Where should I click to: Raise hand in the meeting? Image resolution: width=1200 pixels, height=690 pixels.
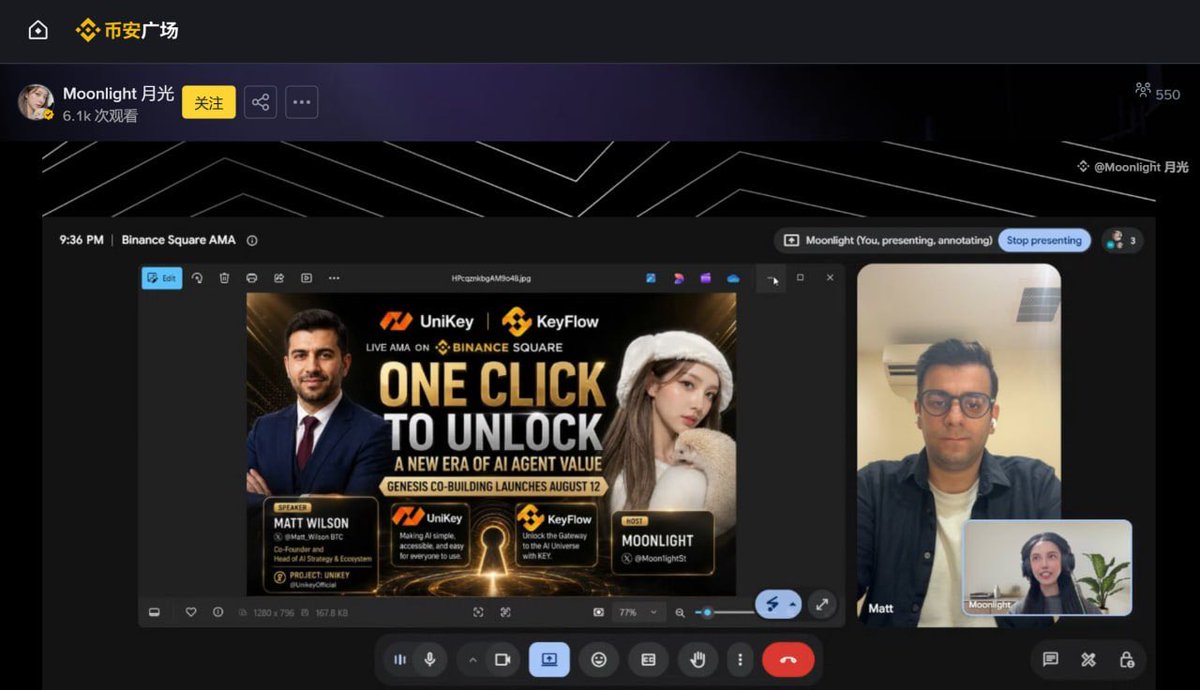pyautogui.click(x=698, y=659)
